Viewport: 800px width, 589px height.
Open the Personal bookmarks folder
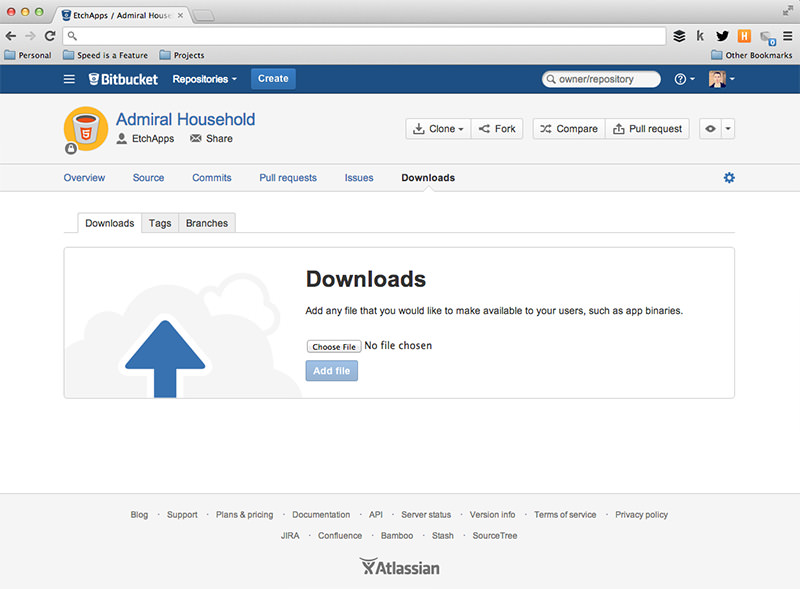[28, 55]
